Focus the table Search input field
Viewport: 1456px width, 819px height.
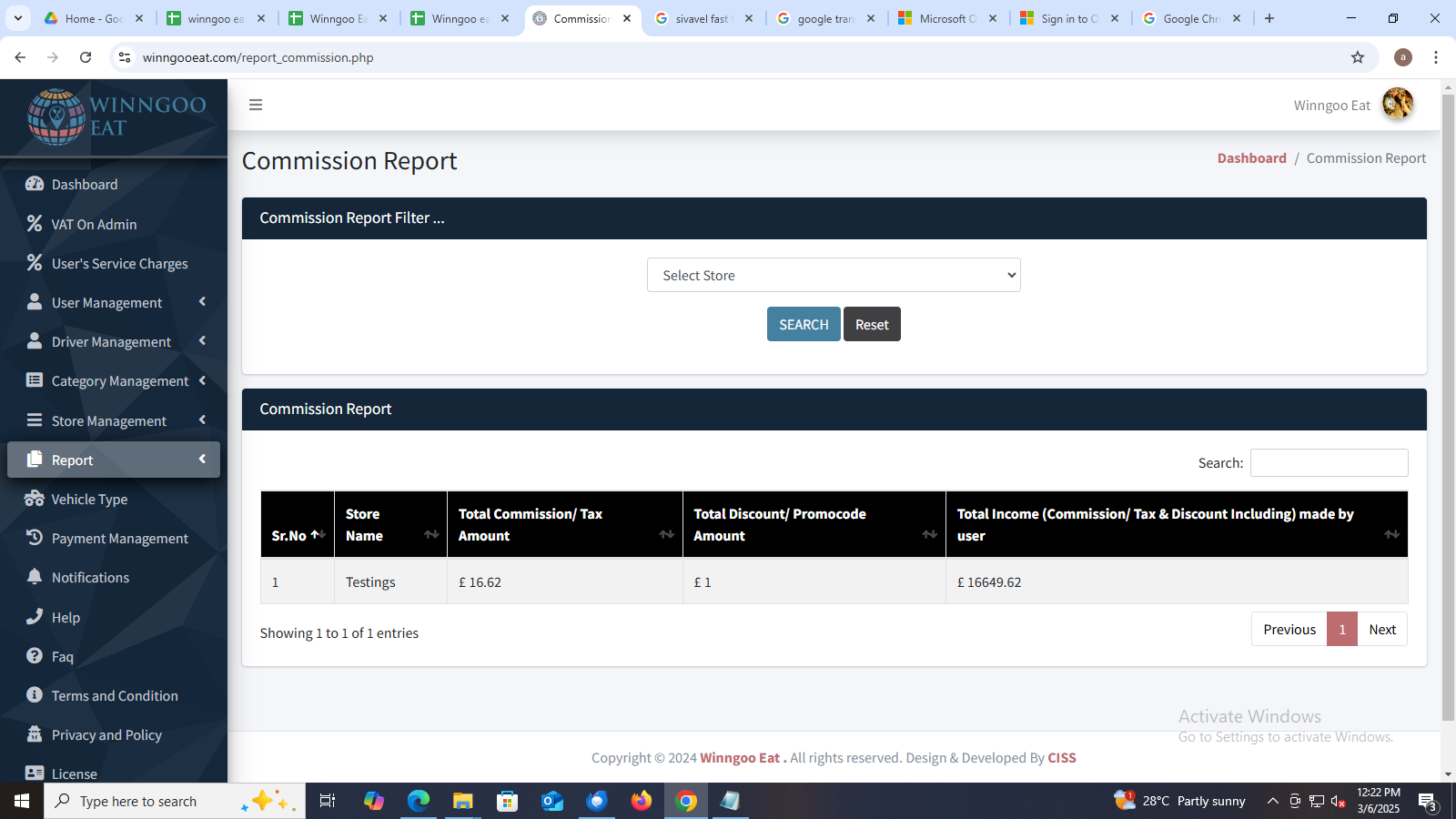pos(1329,462)
